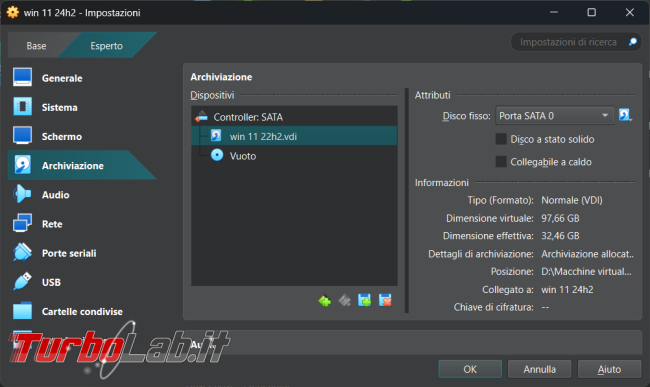This screenshot has width=650, height=387.
Task: Click the Annulla button
Action: [540, 369]
